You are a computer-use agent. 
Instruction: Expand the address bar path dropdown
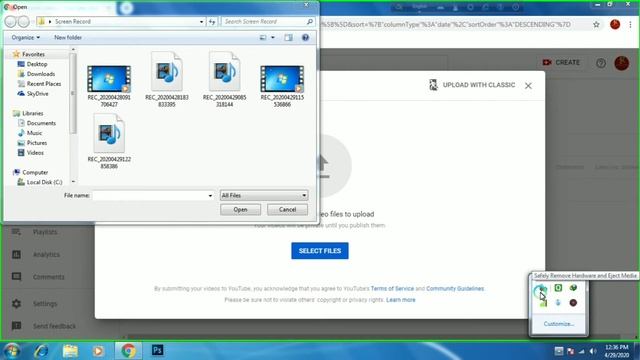point(201,22)
